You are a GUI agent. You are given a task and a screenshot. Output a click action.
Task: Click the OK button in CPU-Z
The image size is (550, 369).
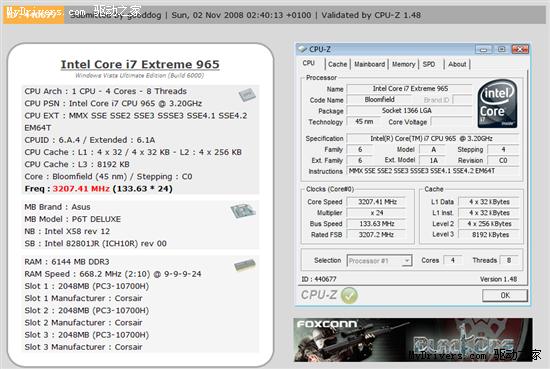505,295
